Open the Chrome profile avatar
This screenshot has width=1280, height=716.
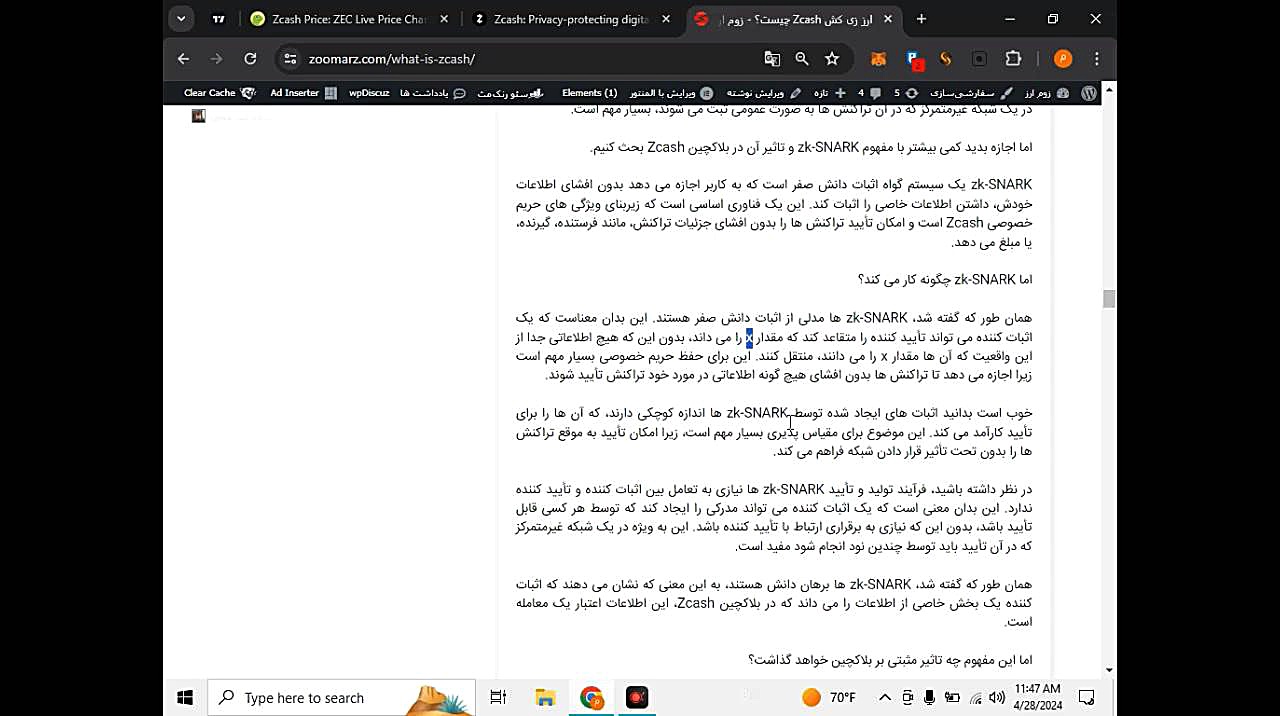pos(1063,59)
